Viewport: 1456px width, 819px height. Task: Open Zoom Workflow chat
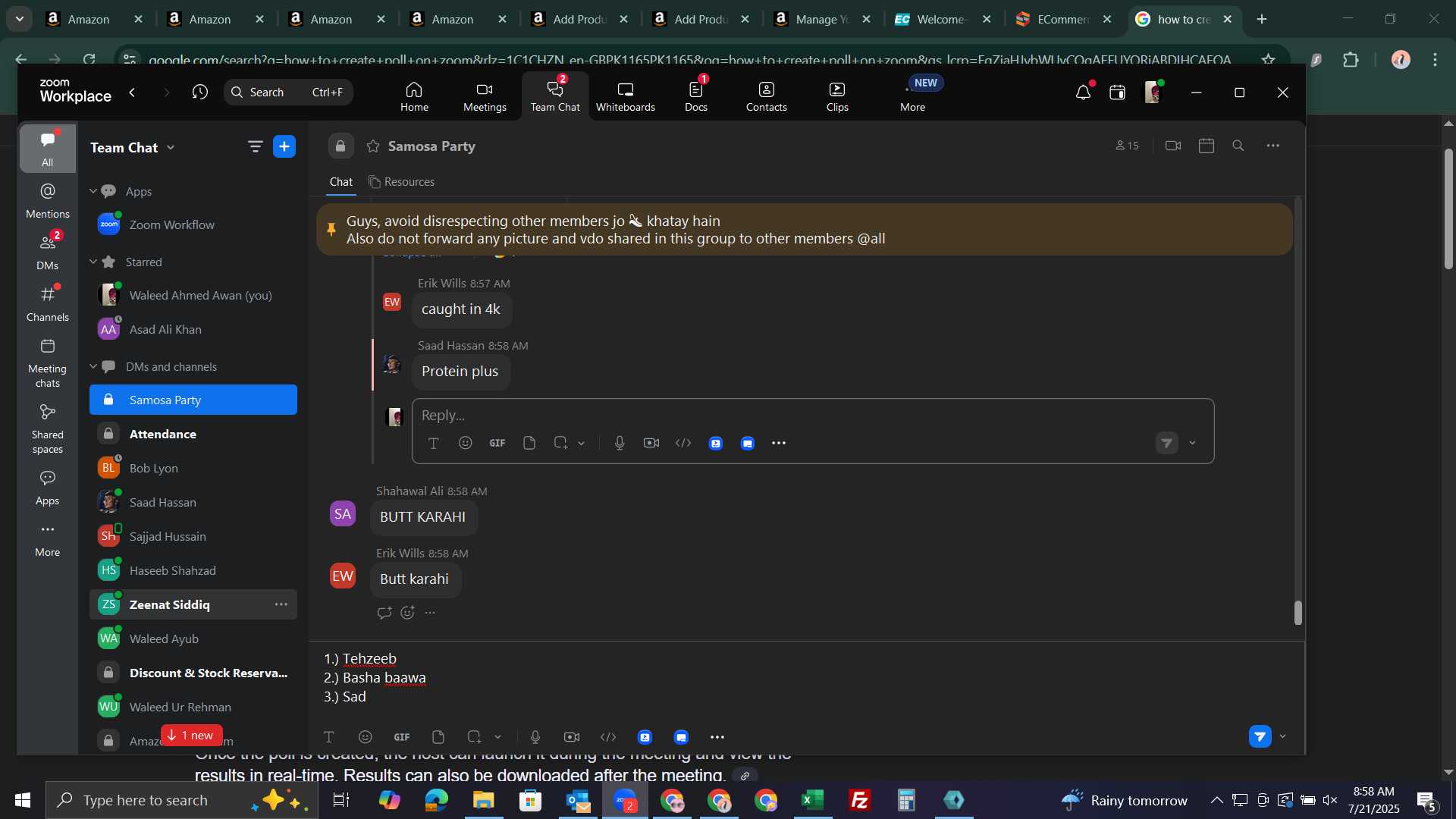coord(193,225)
